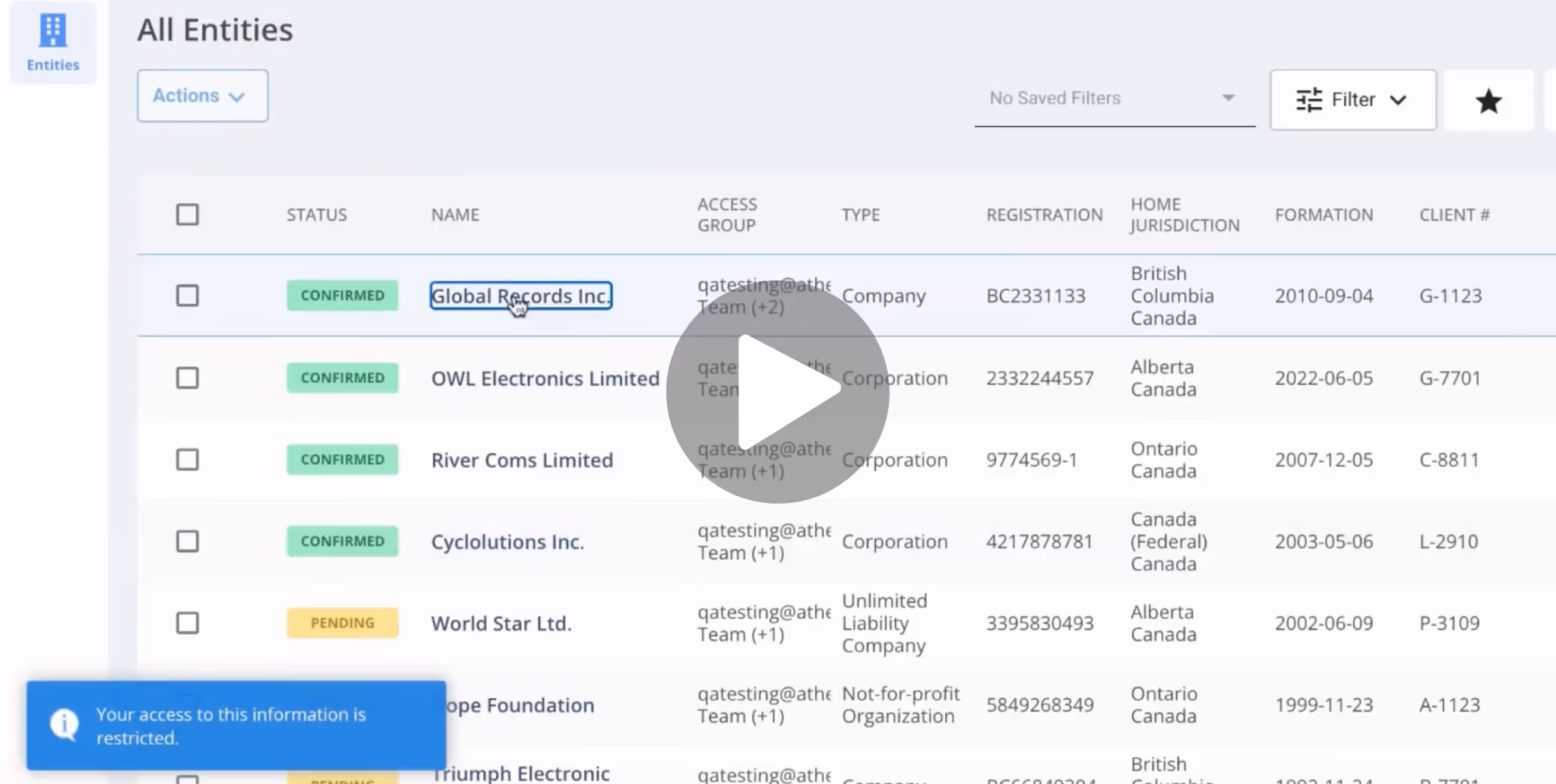Image resolution: width=1556 pixels, height=784 pixels.
Task: Open the World Star Ltd. entity
Action: pyautogui.click(x=501, y=624)
